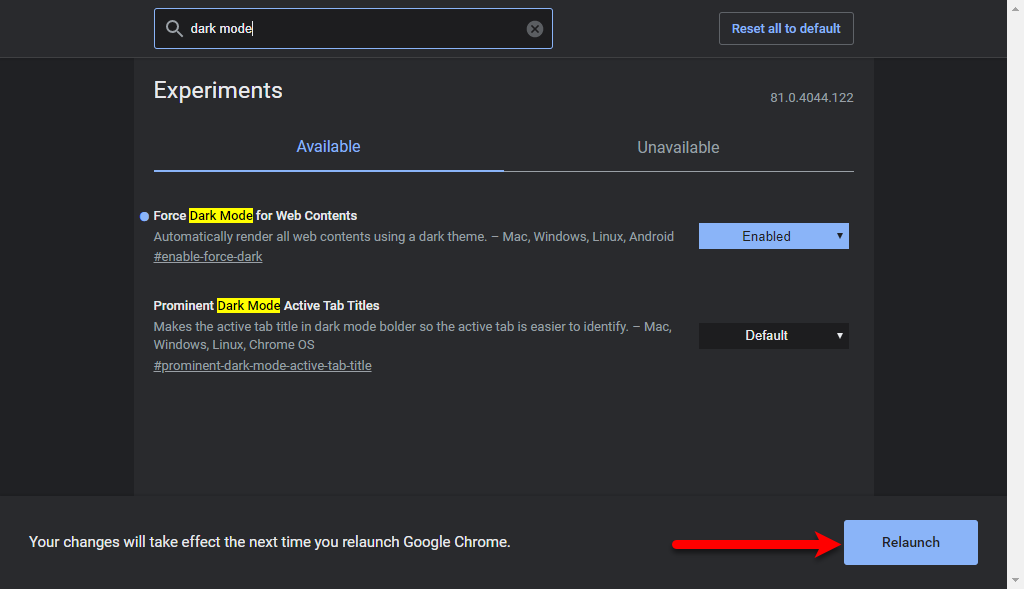The height and width of the screenshot is (589, 1024).
Task: Click the Experiments heading
Action: click(x=218, y=90)
